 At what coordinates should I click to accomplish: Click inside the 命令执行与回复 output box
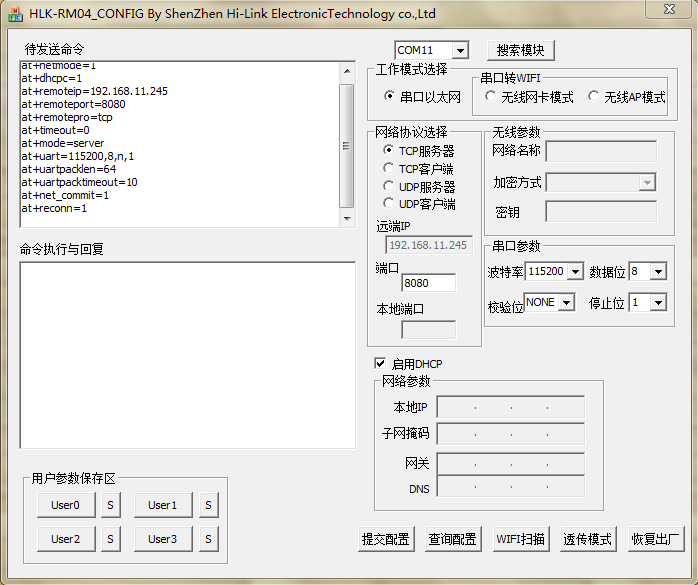pyautogui.click(x=187, y=355)
